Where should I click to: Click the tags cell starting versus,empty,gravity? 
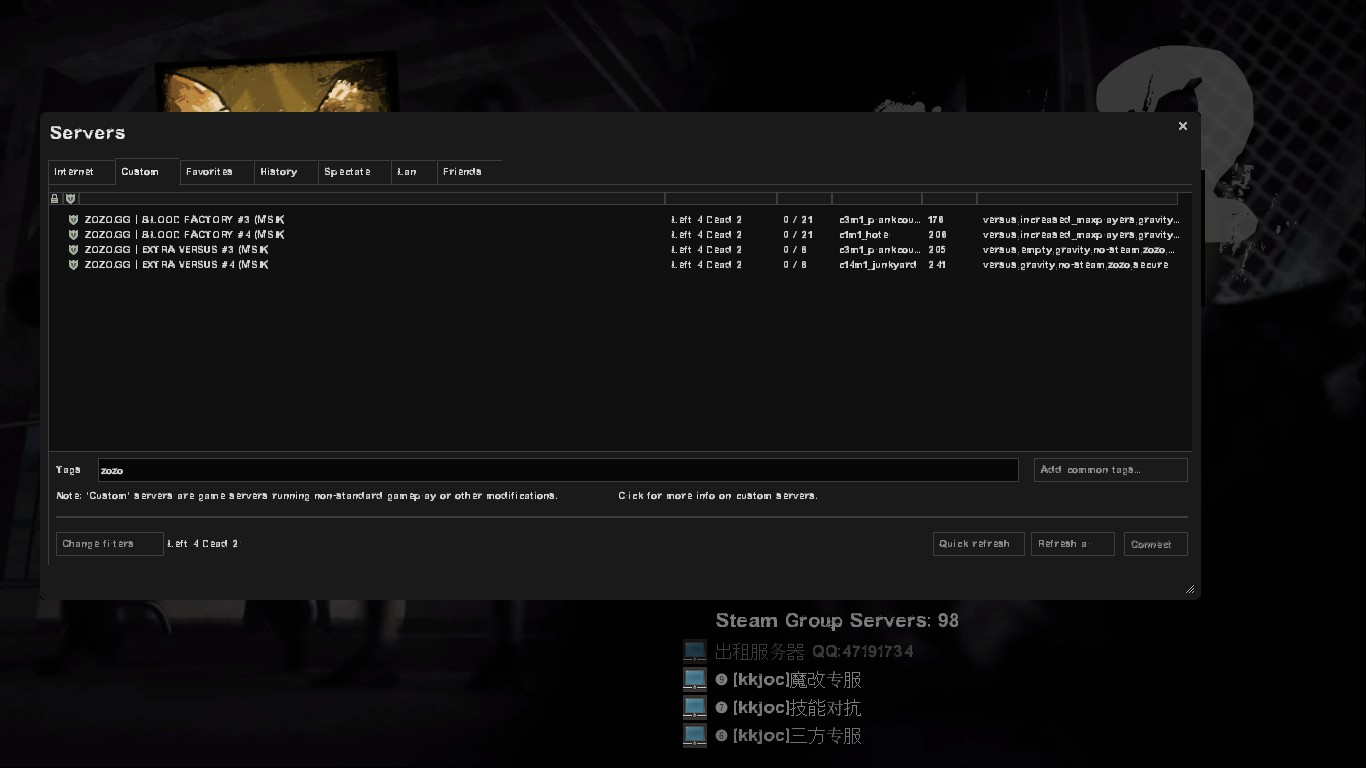pos(1079,250)
